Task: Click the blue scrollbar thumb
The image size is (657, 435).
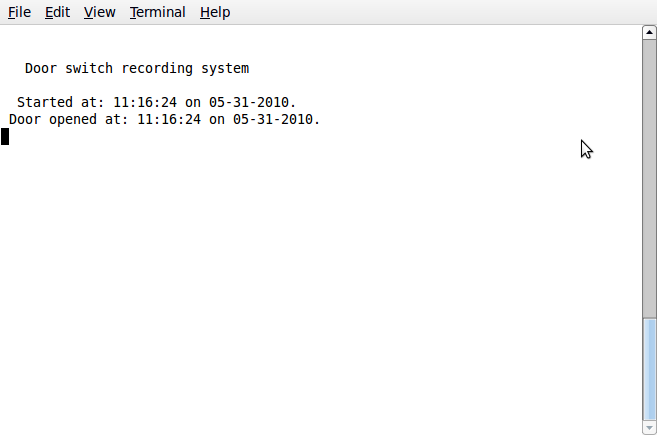Action: (649, 368)
